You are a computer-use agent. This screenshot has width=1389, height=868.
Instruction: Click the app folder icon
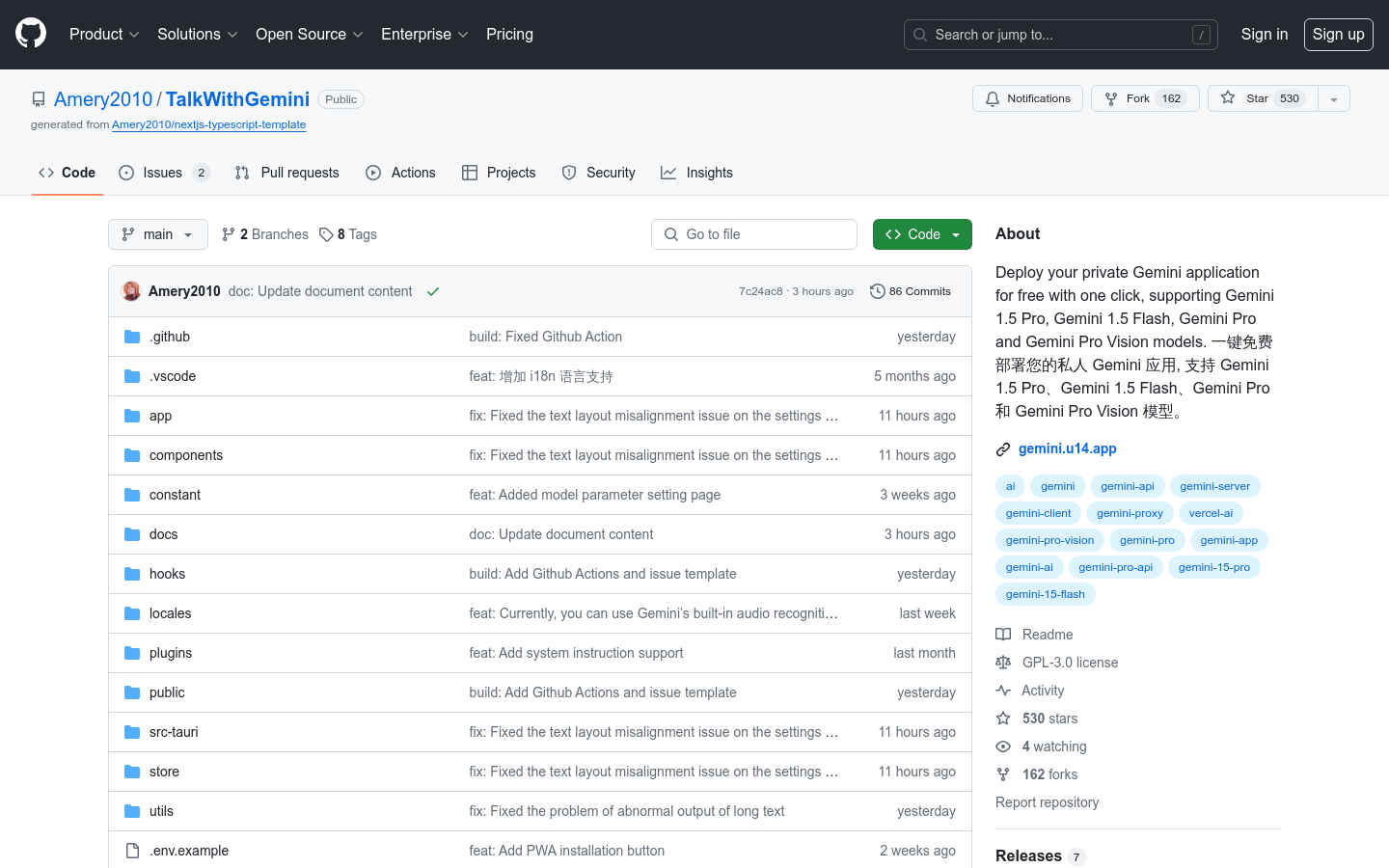(132, 416)
